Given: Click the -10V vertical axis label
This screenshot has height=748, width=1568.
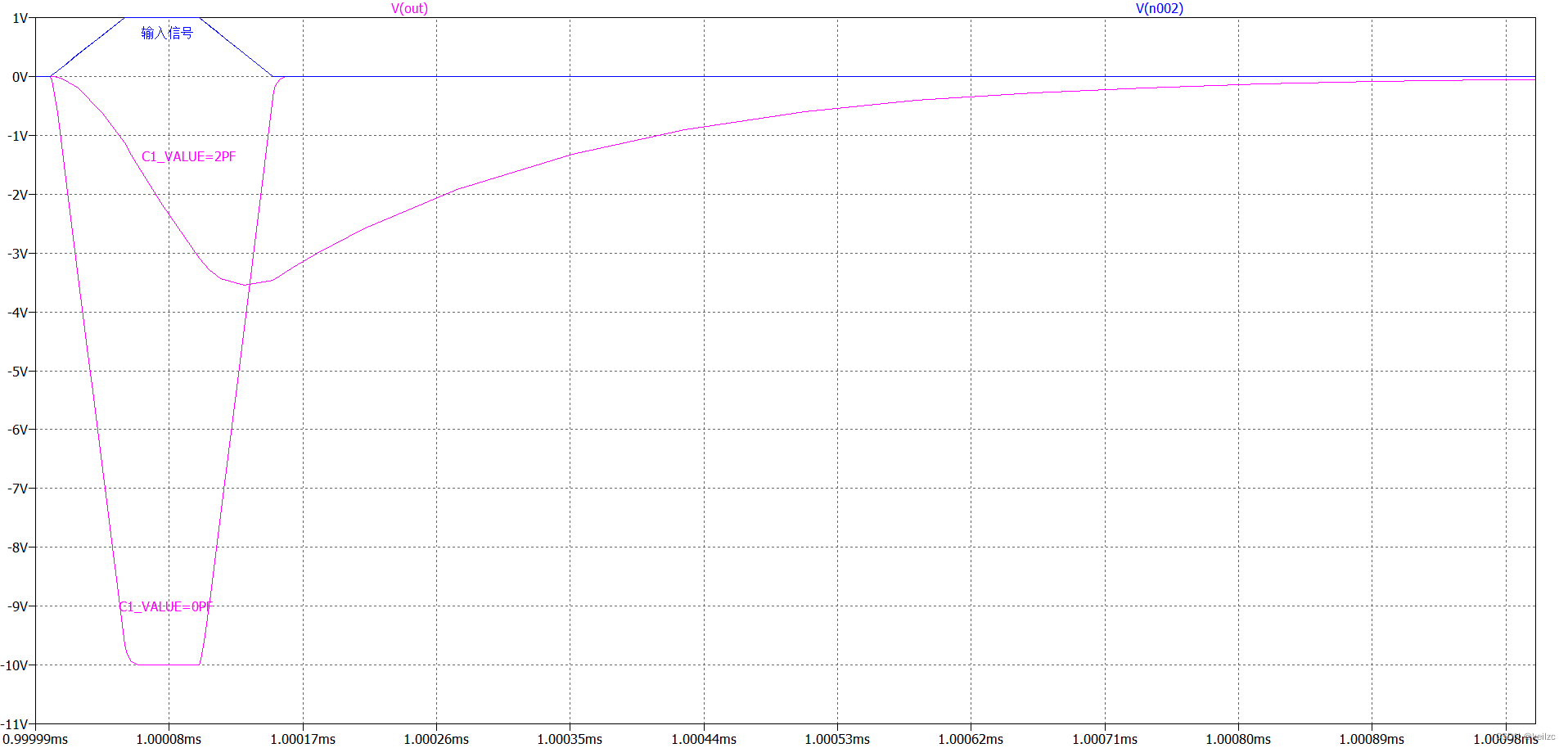Looking at the screenshot, I should [x=15, y=665].
